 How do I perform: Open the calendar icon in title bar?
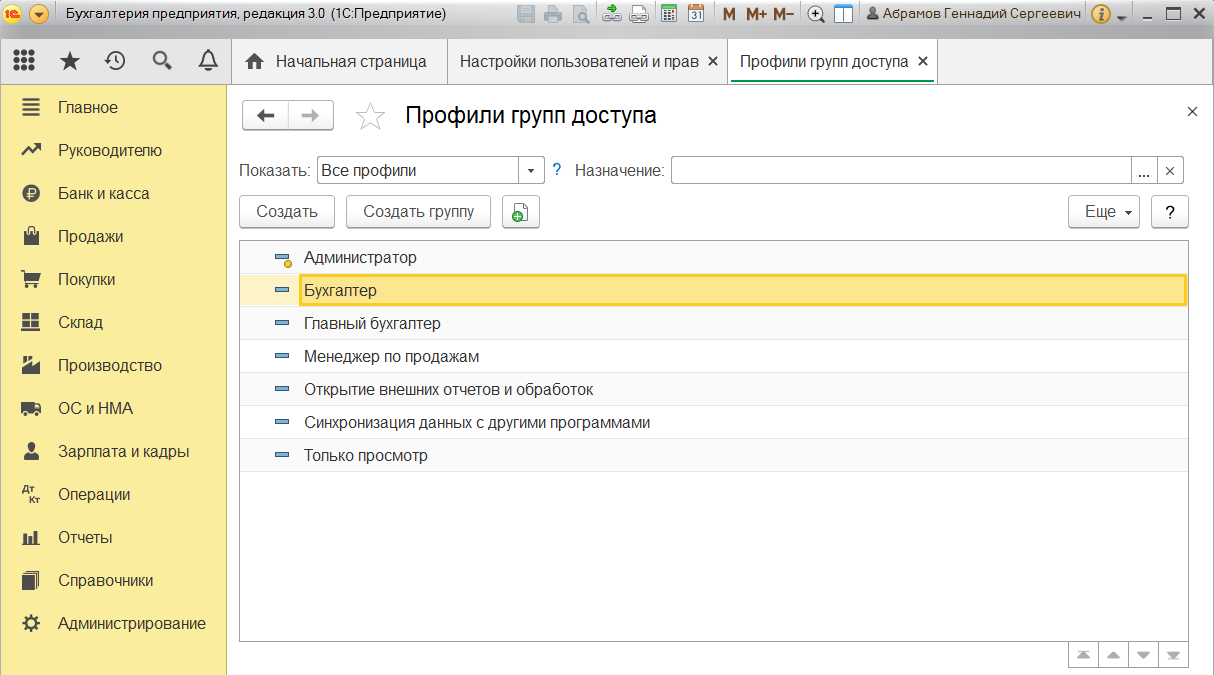pyautogui.click(x=696, y=14)
